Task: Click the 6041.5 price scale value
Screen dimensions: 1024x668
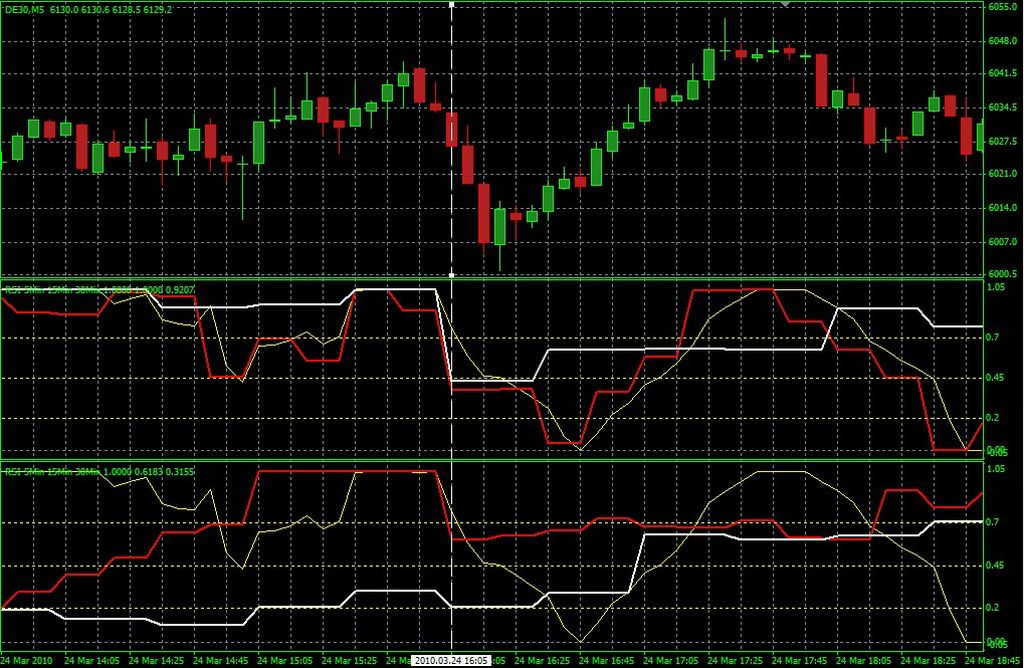Action: [x=1000, y=73]
